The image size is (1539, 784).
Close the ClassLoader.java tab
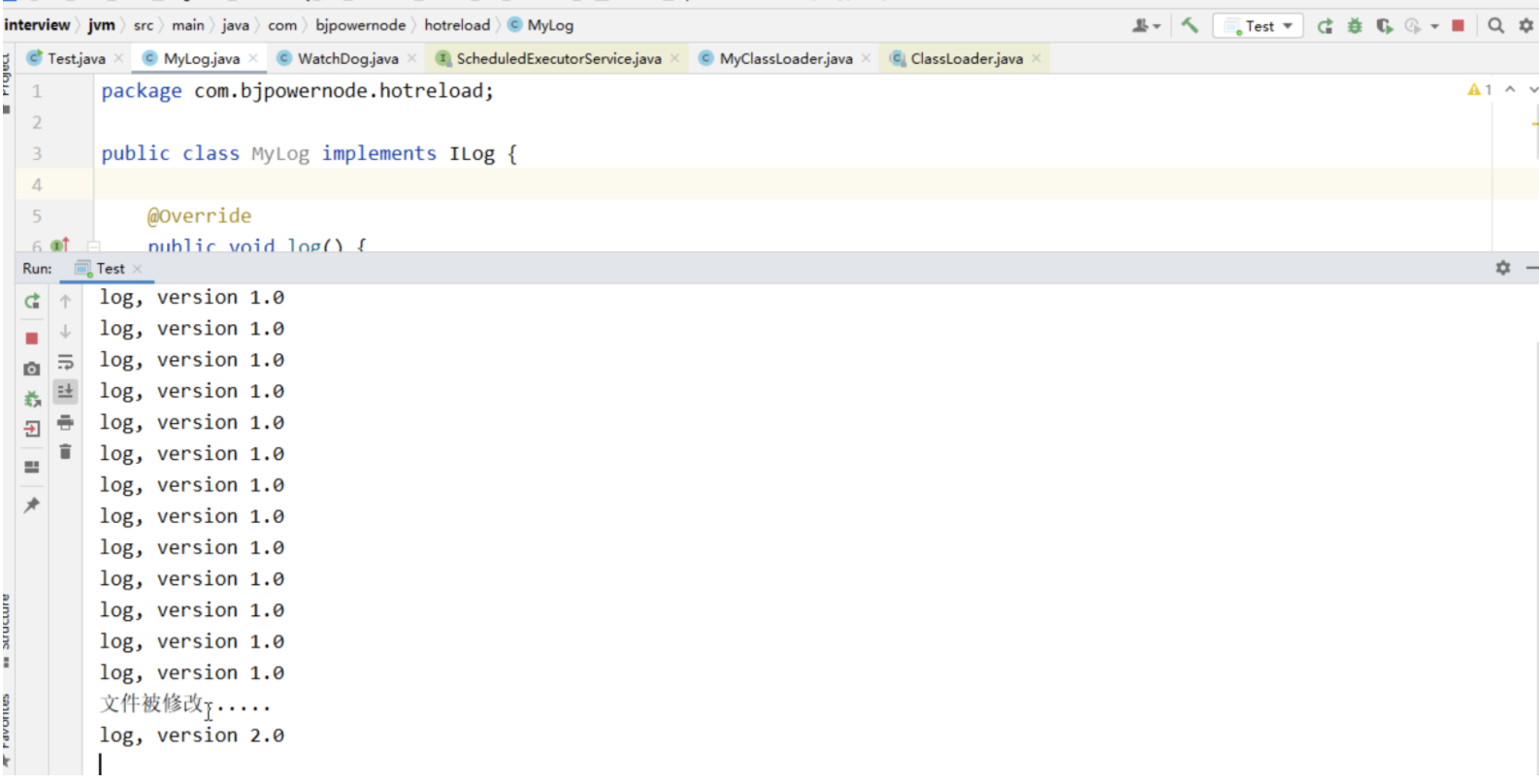coord(1036,58)
